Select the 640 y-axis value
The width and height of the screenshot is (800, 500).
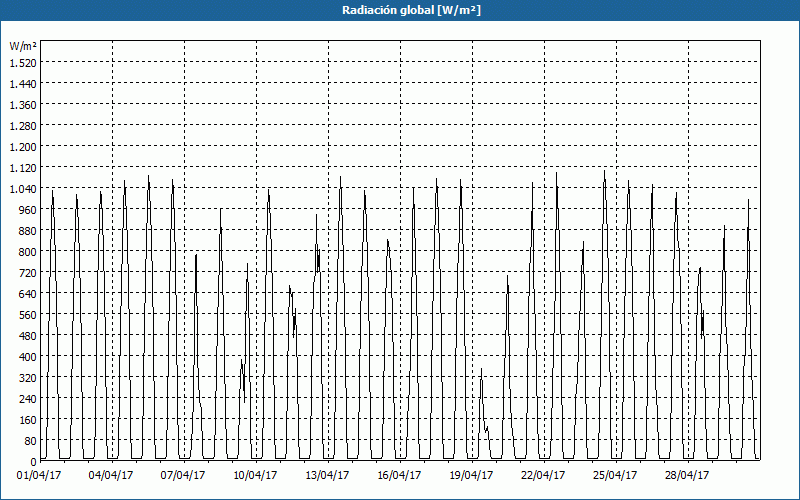(x=28, y=293)
